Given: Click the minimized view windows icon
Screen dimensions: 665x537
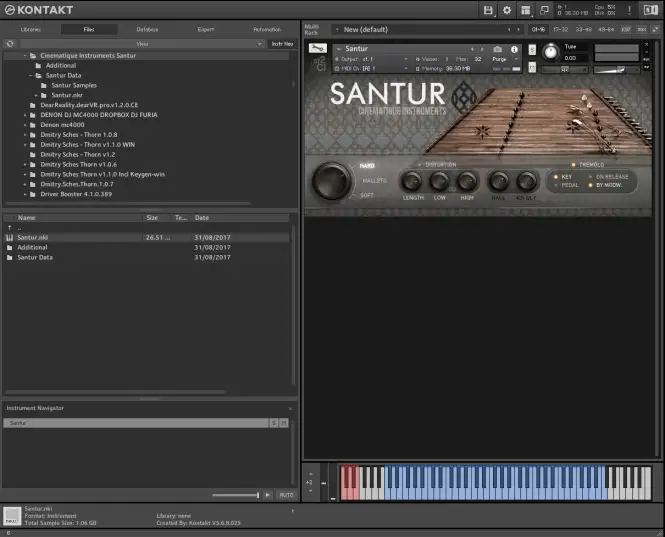Looking at the screenshot, I should 544,10.
